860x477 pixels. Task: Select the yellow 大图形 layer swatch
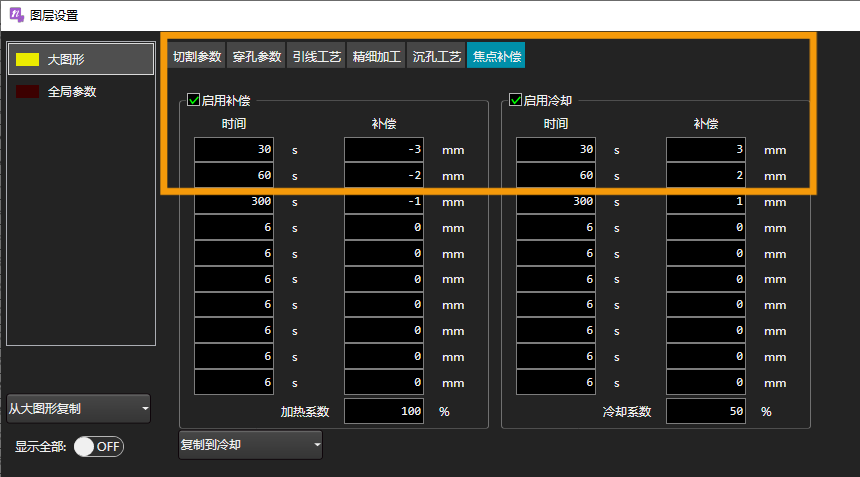(28, 59)
